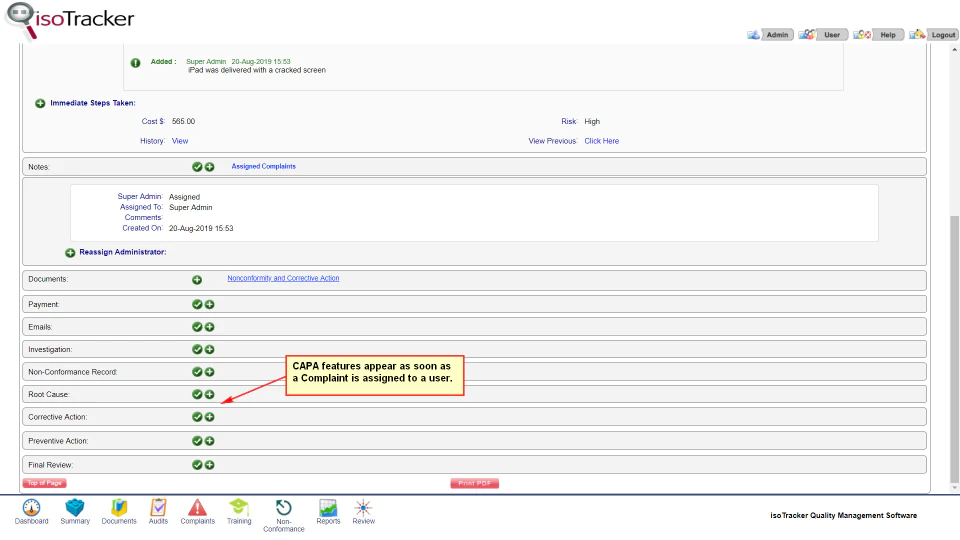
Task: Open the Non-Conformance module icon
Action: pos(283,516)
